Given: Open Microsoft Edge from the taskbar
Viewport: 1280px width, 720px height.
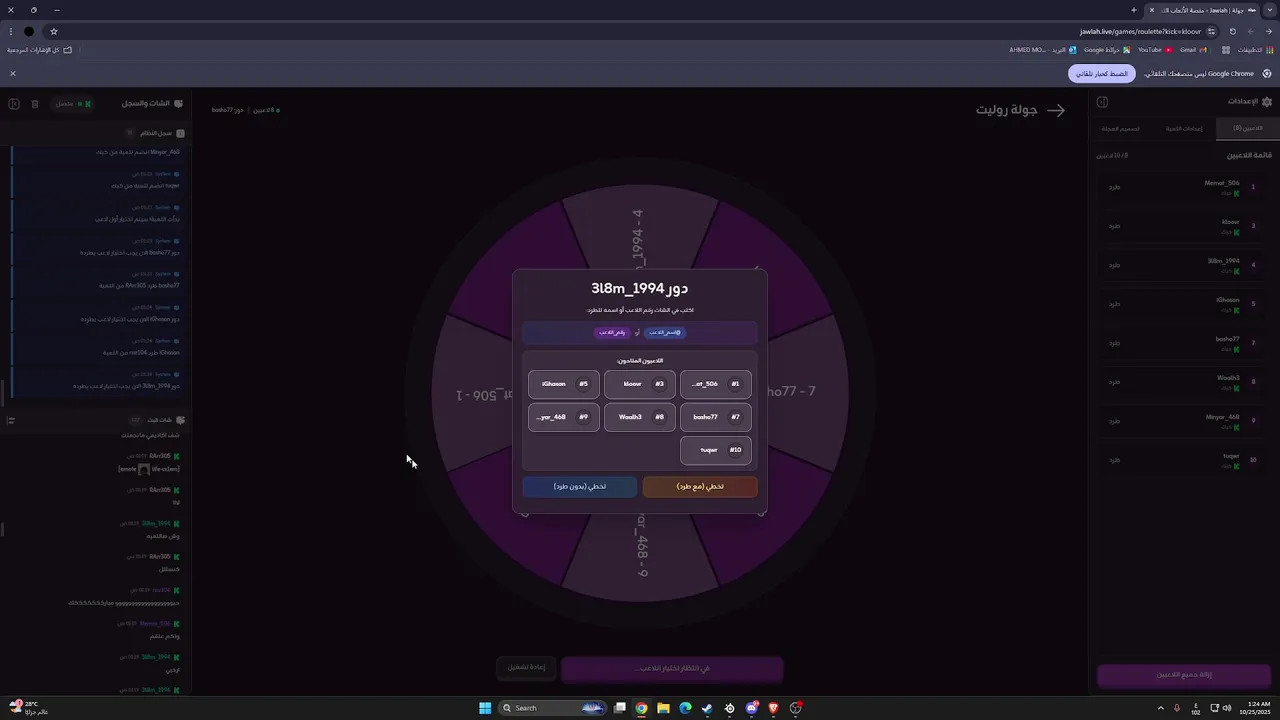Looking at the screenshot, I should pos(685,708).
